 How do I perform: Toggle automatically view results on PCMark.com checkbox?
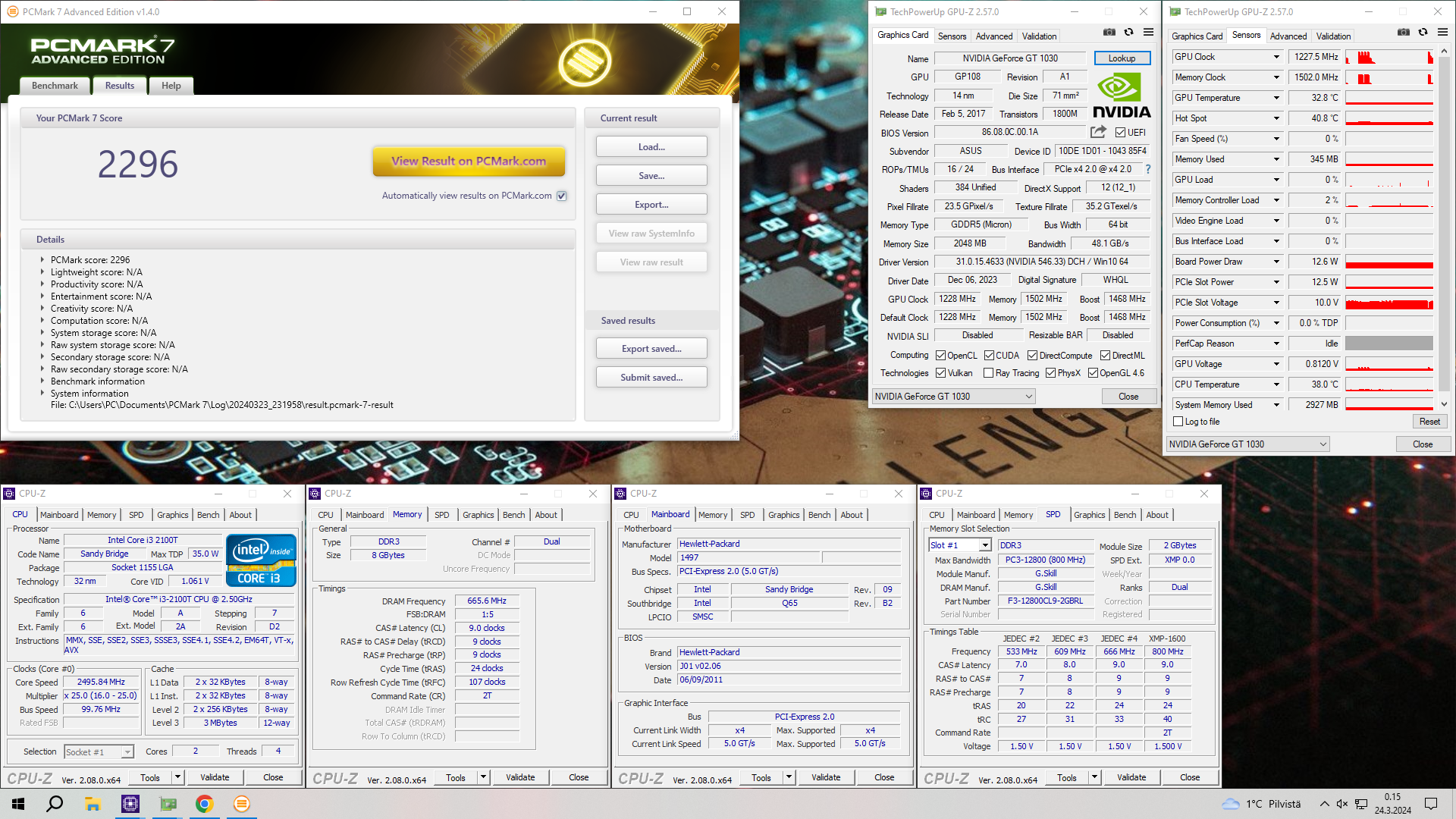562,196
